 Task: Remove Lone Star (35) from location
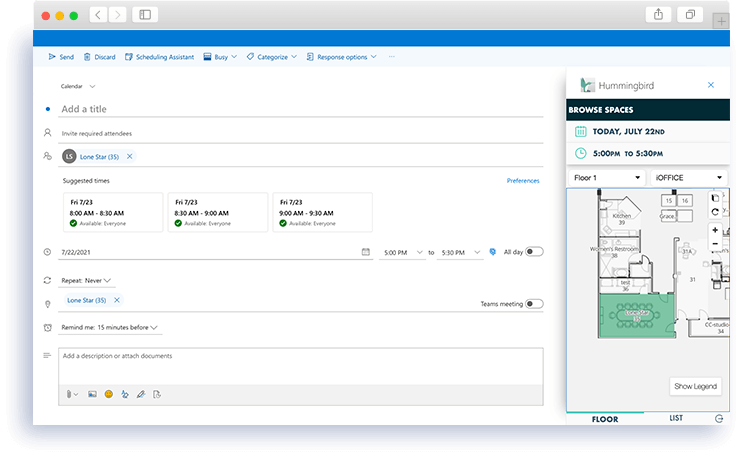117,300
